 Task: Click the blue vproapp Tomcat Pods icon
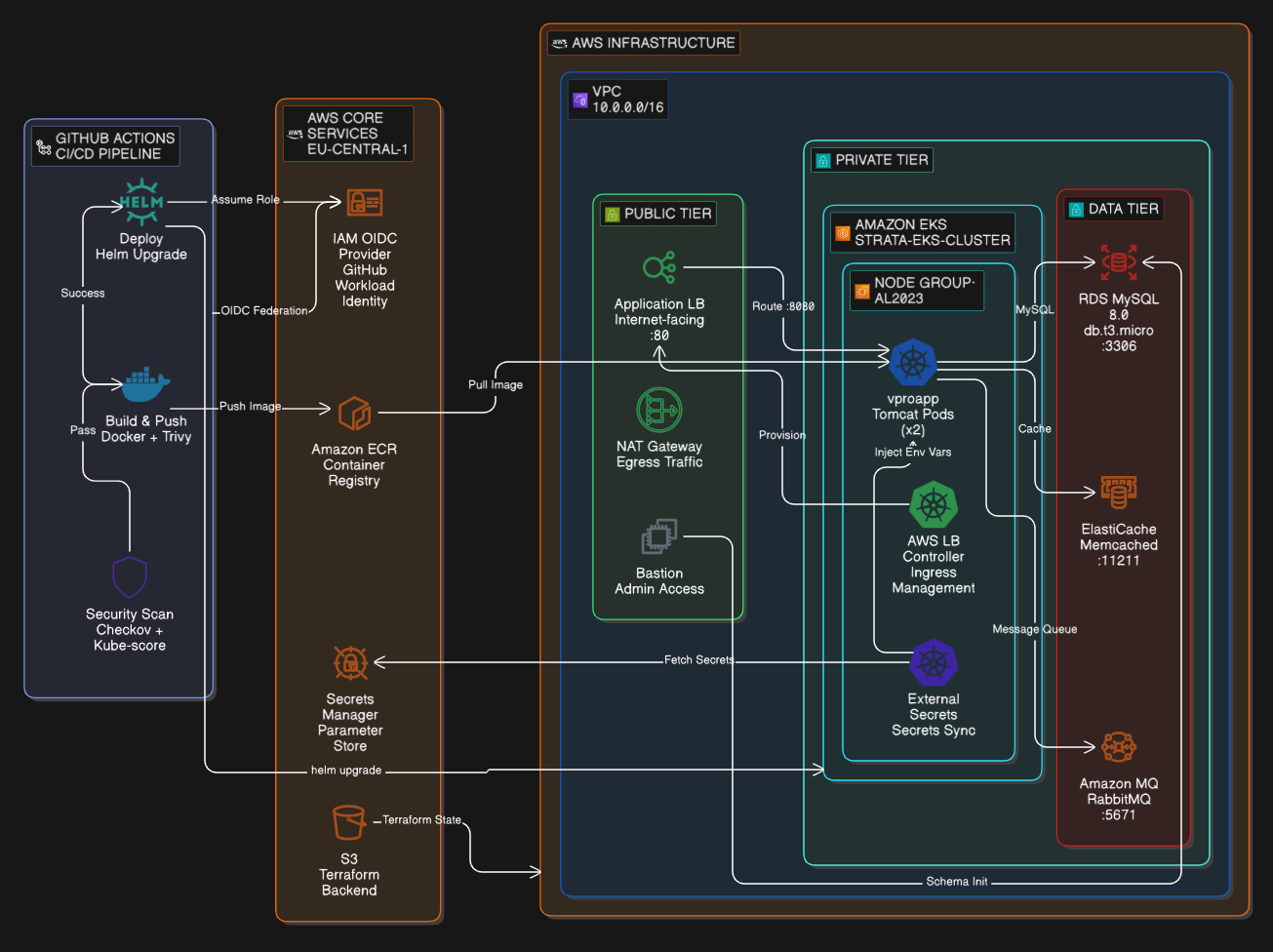coord(913,363)
